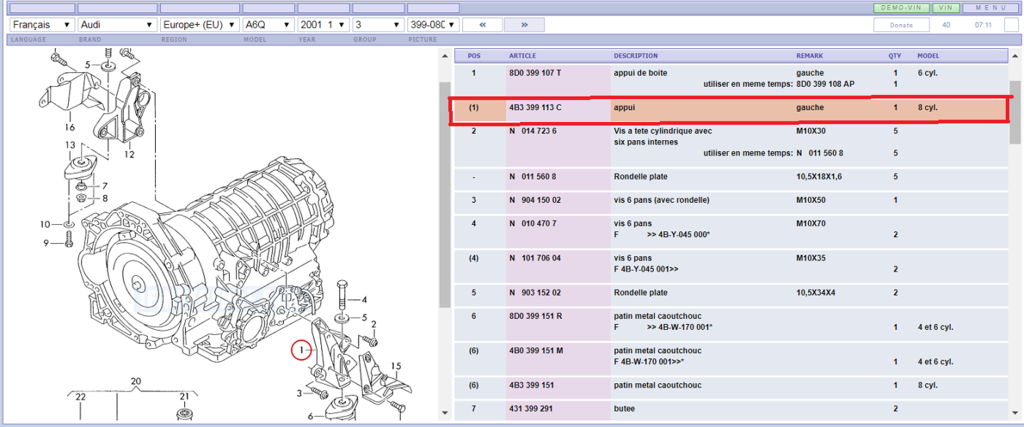Click the VIN button
1024x427 pixels.
[945, 7]
